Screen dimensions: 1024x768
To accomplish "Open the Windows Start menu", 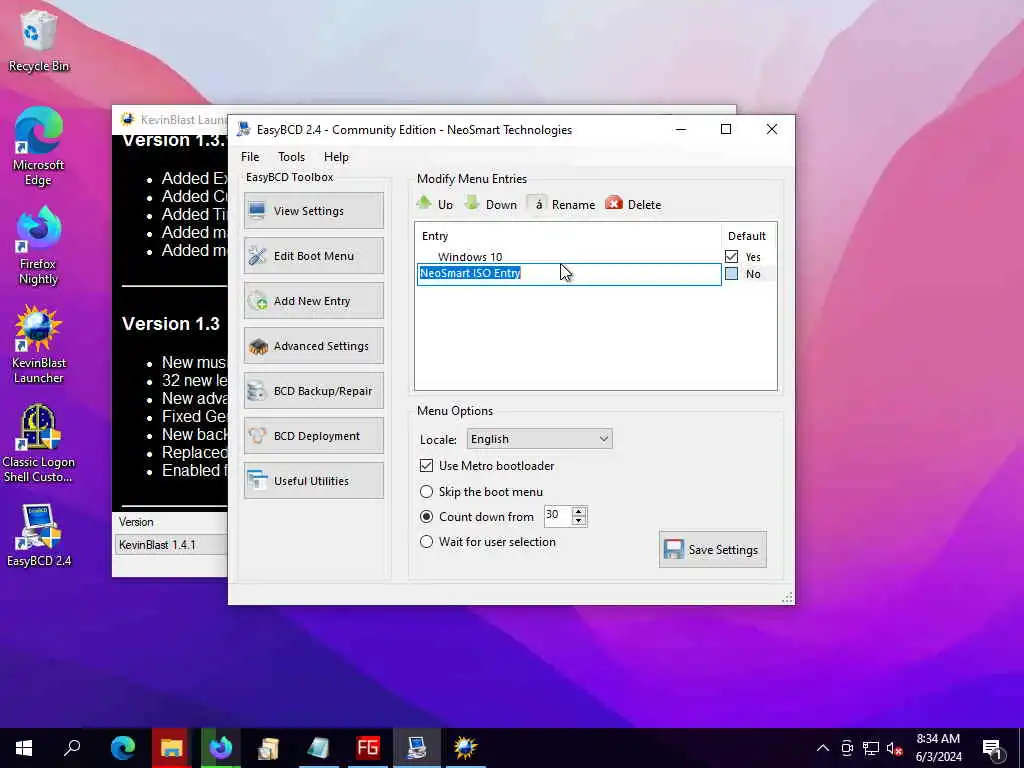I will click(x=24, y=748).
